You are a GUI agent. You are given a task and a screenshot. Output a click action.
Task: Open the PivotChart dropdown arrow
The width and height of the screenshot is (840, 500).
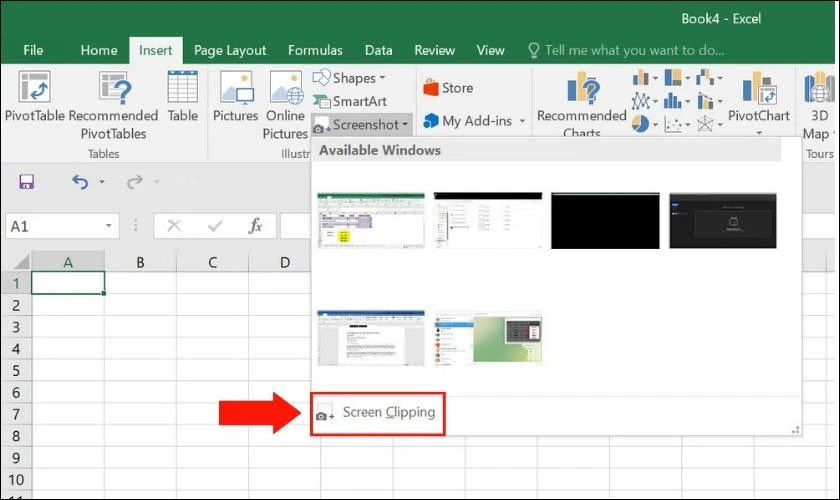[x=759, y=132]
